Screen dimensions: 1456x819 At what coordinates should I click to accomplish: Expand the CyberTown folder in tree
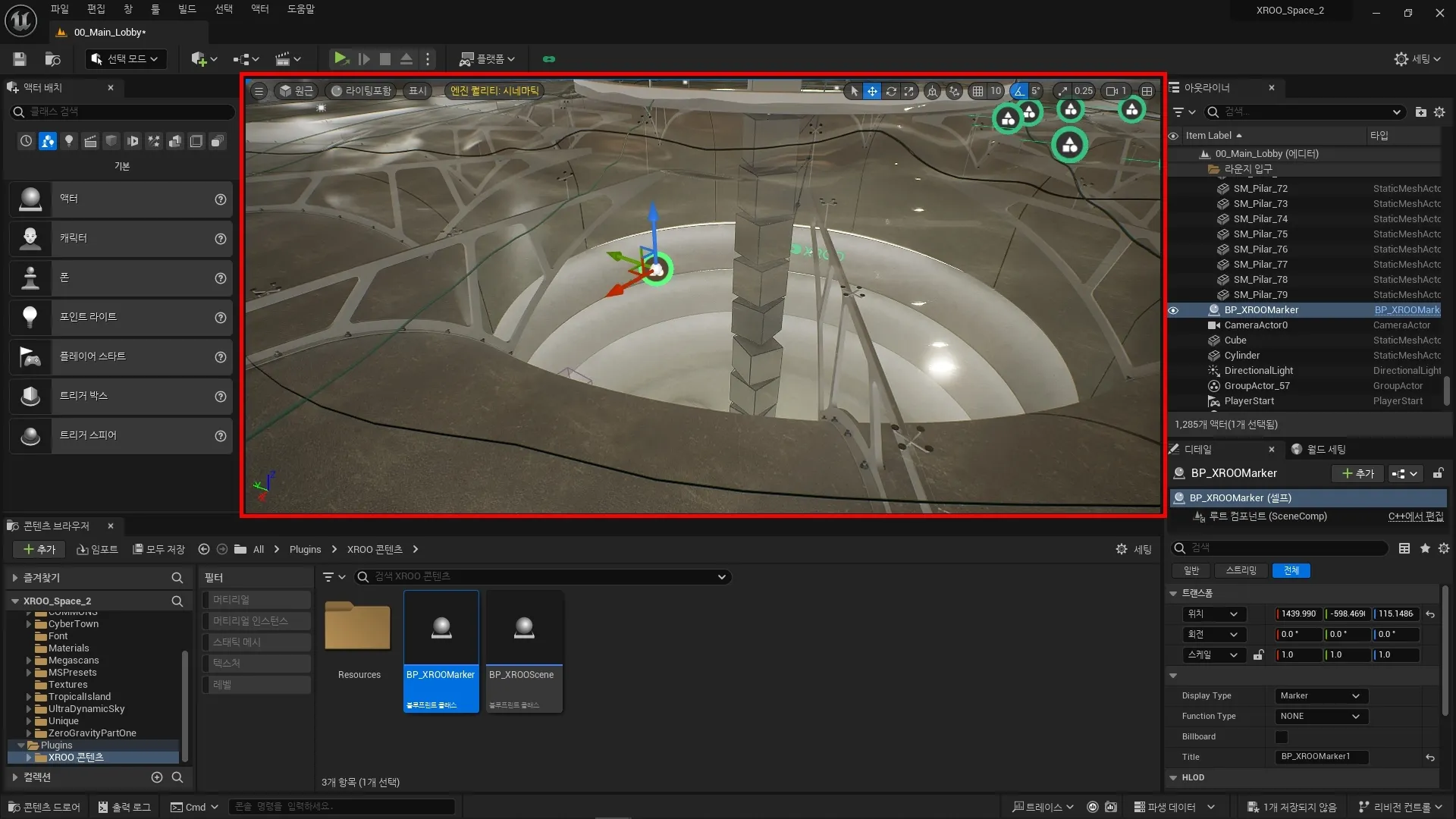[x=29, y=624]
